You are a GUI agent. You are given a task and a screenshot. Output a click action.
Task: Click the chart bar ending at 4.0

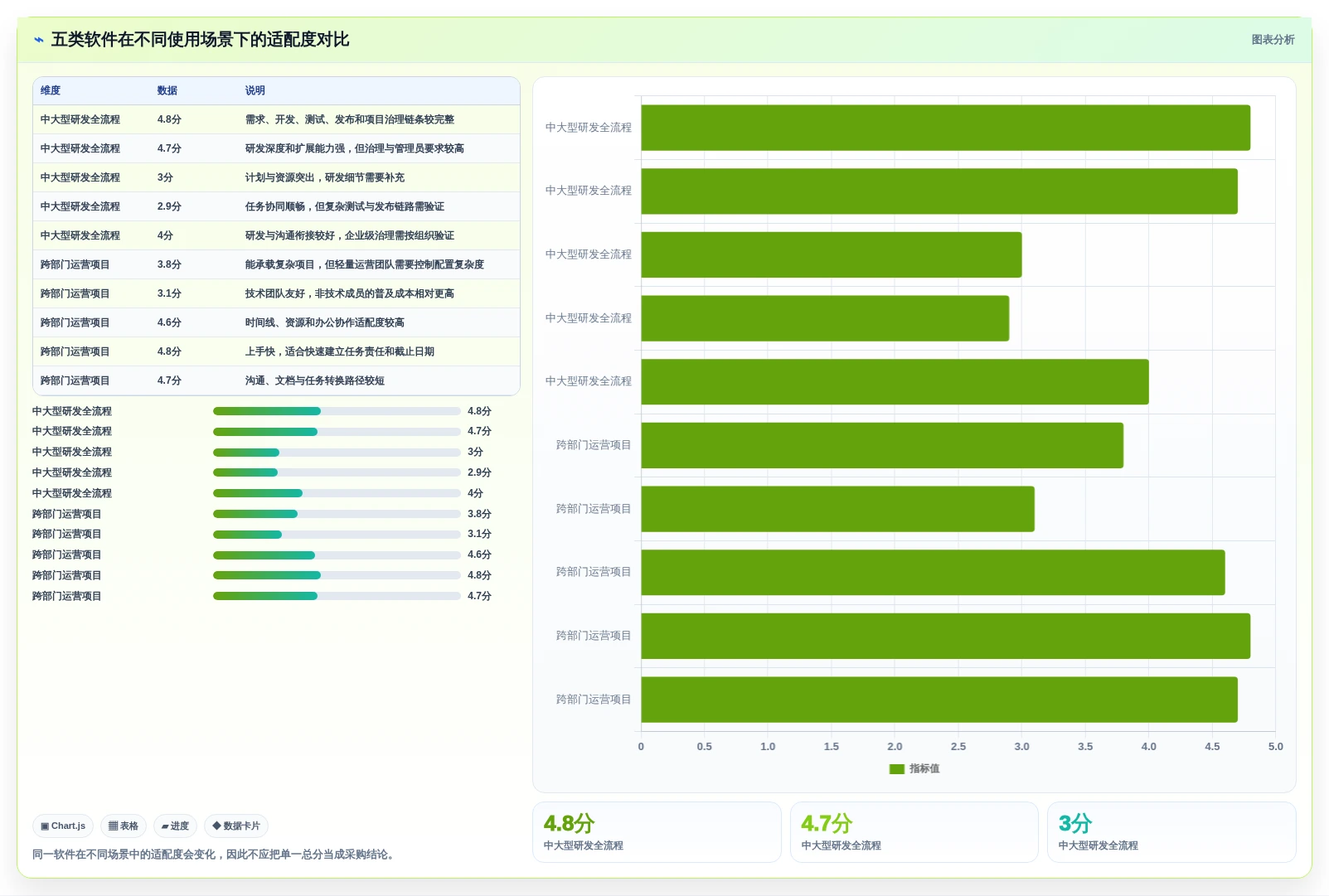(x=895, y=382)
